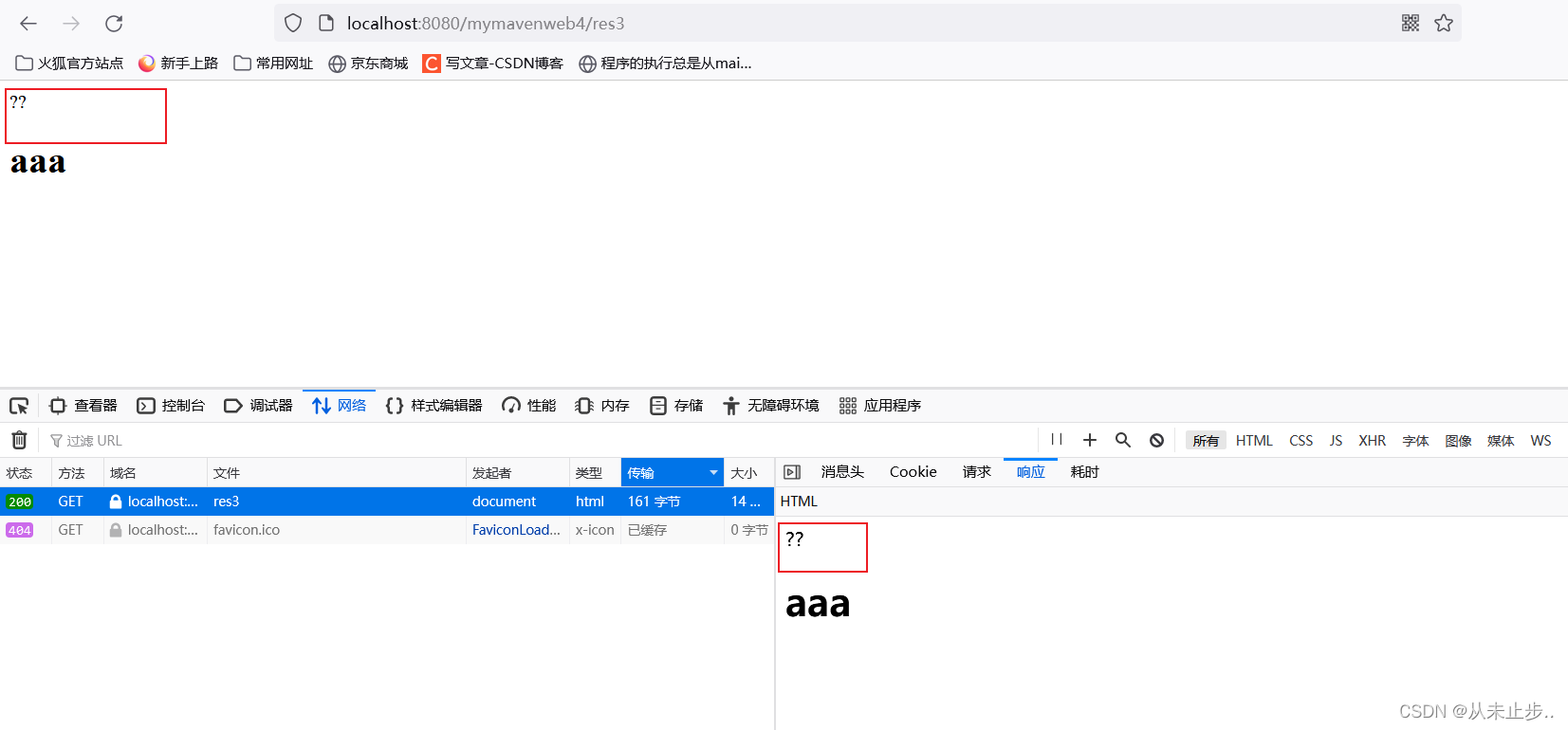Image resolution: width=1568 pixels, height=730 pixels.
Task: Switch to 调试器 debugger panel
Action: [258, 406]
